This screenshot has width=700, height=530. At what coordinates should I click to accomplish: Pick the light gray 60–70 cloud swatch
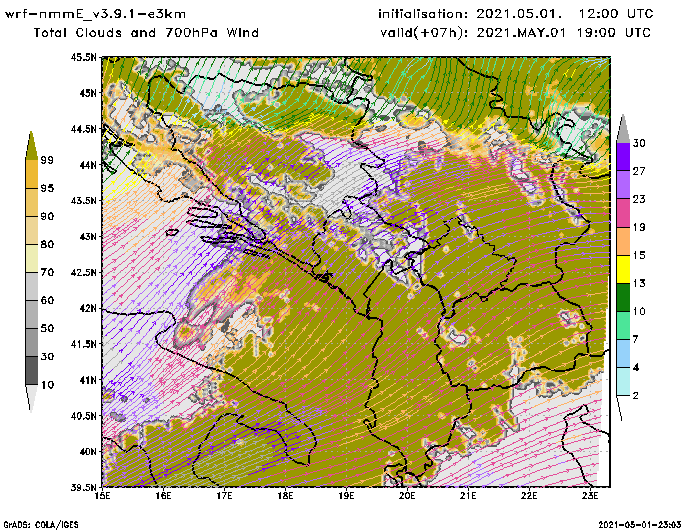(x=32, y=287)
